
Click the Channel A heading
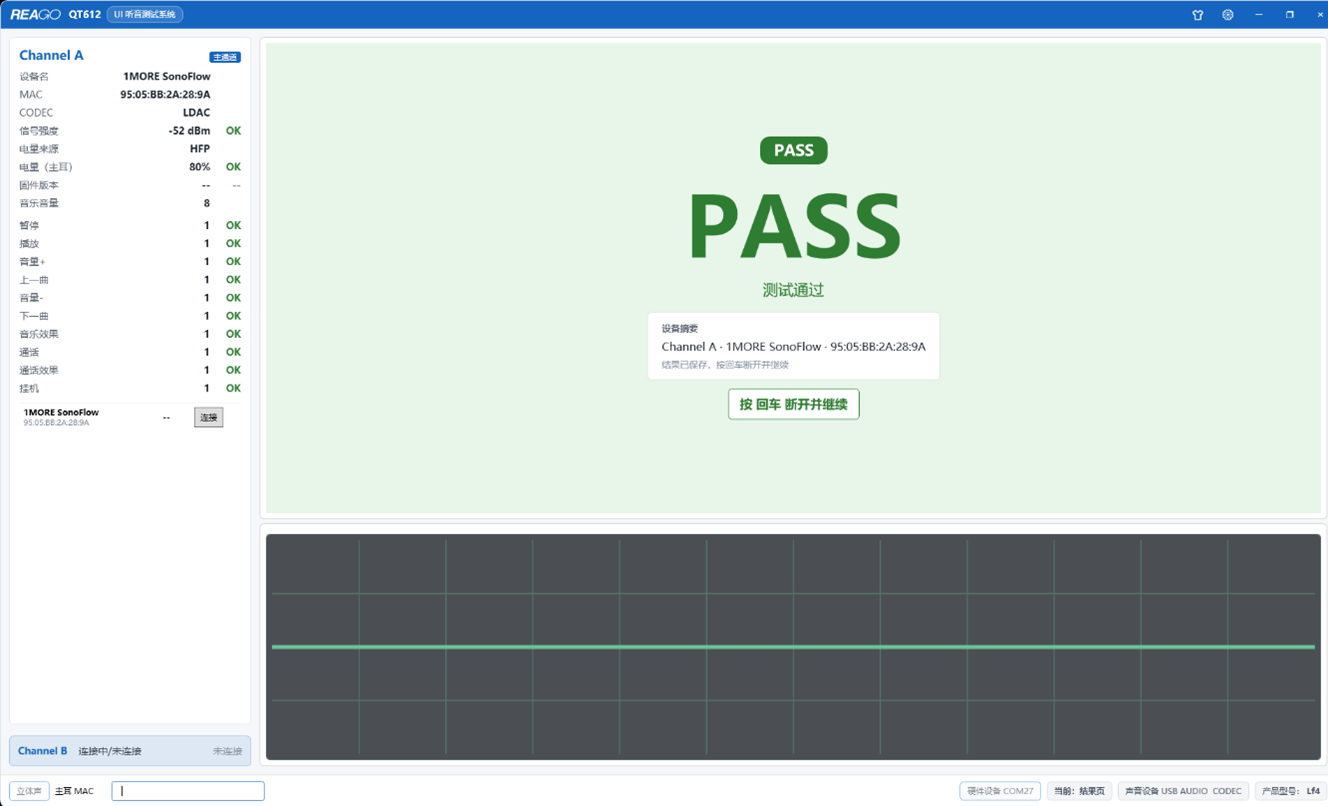click(51, 55)
